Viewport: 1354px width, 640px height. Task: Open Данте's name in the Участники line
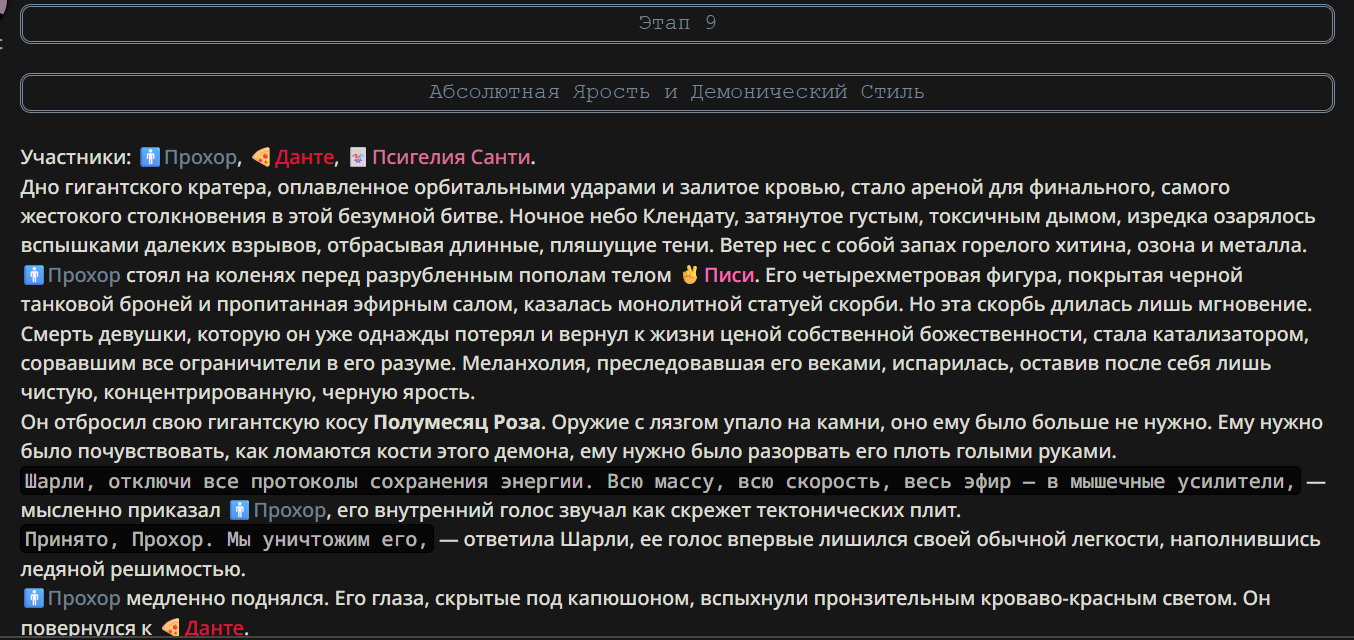click(x=305, y=157)
